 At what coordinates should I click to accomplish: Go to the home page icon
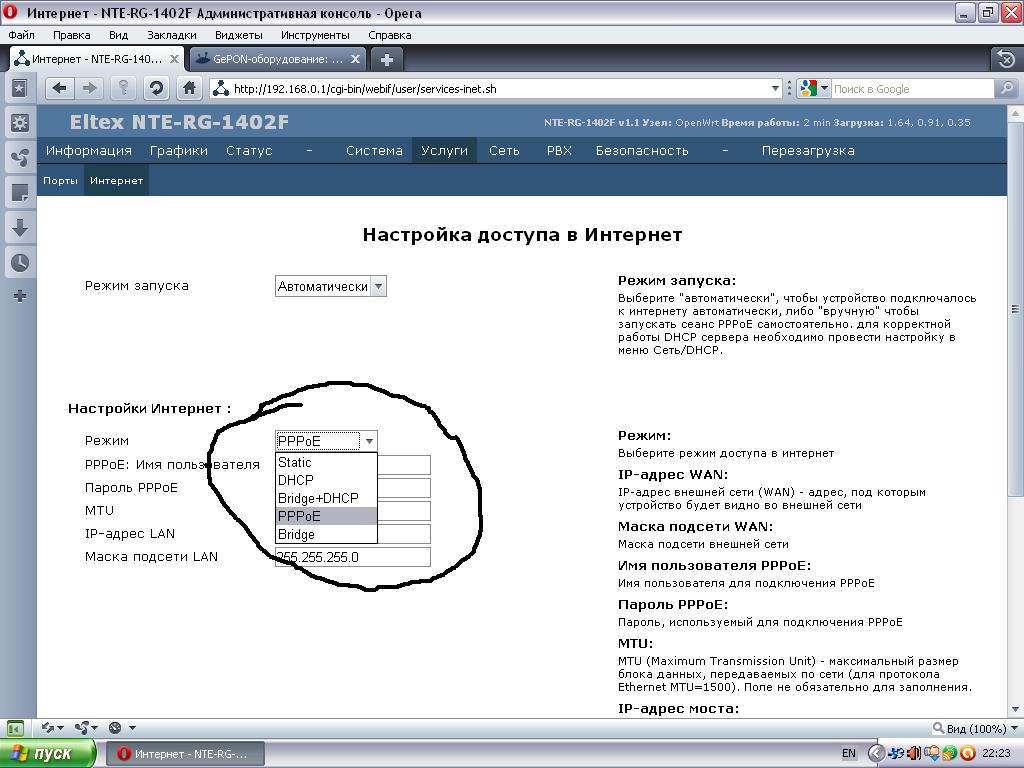click(189, 88)
